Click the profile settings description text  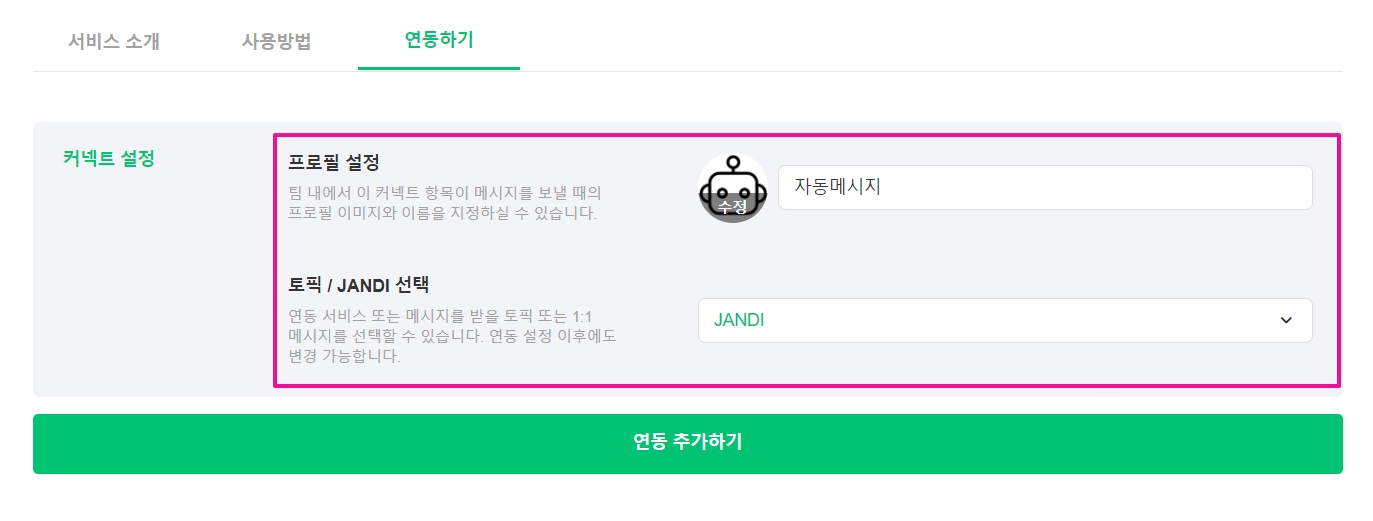pyautogui.click(x=444, y=202)
